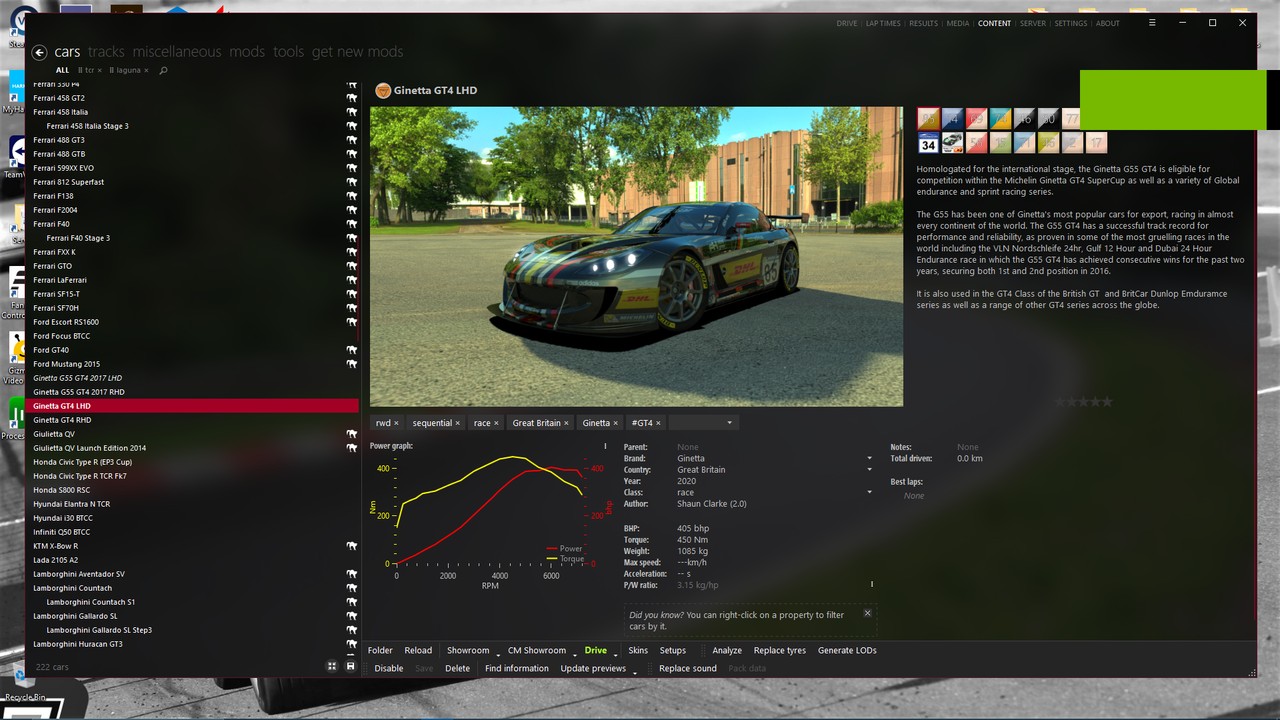This screenshot has width=1280, height=720.
Task: Select skin number 34 thumbnail
Action: pyautogui.click(x=928, y=143)
